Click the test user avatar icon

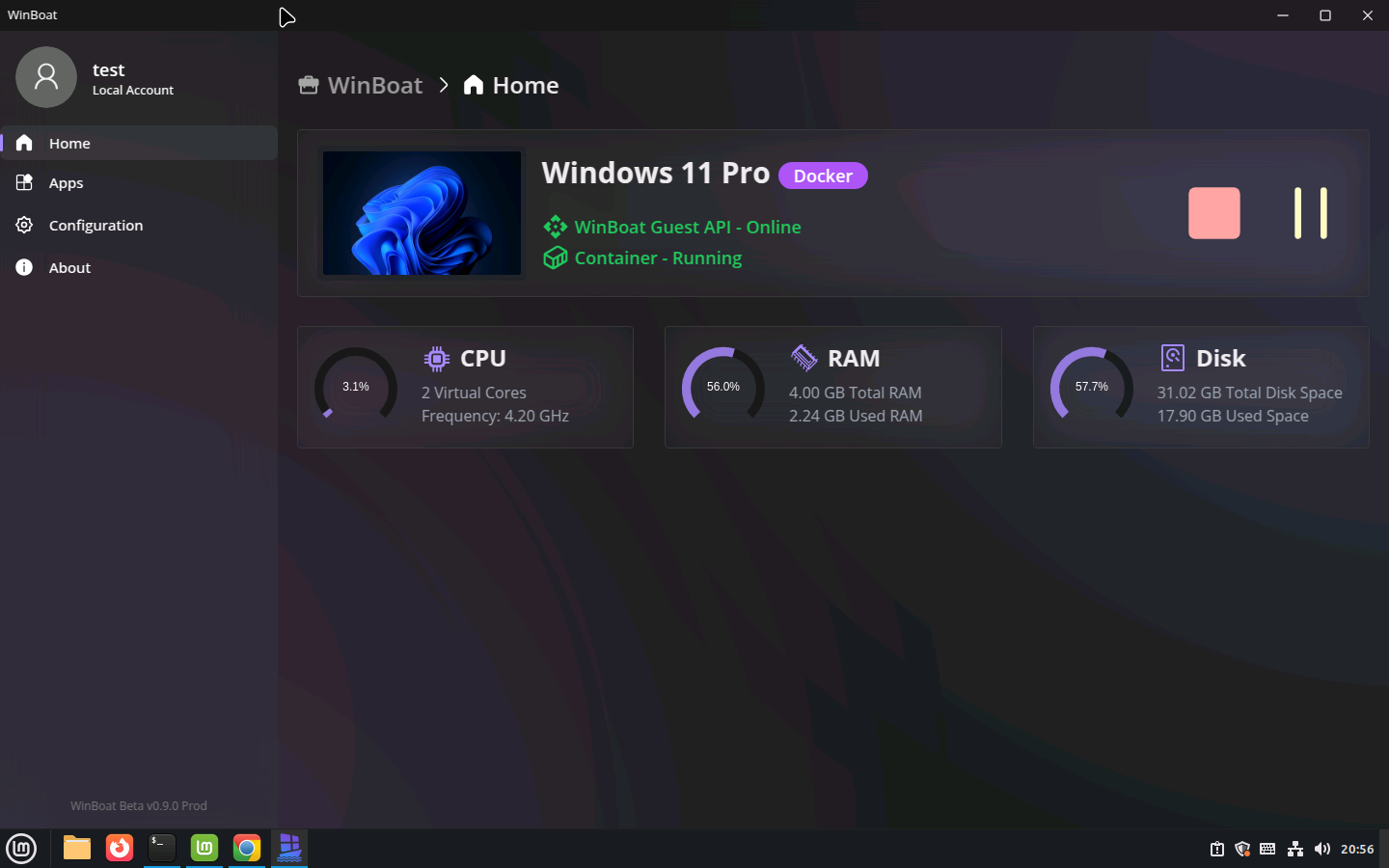pyautogui.click(x=46, y=77)
